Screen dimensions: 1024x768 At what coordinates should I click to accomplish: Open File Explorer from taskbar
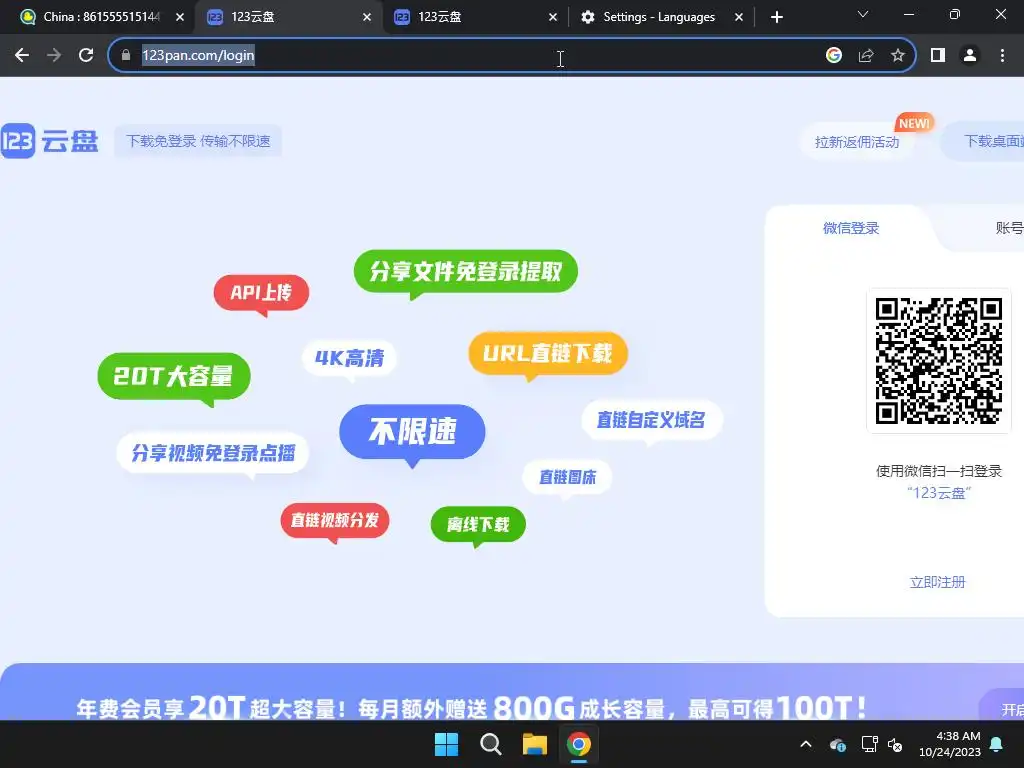click(534, 744)
